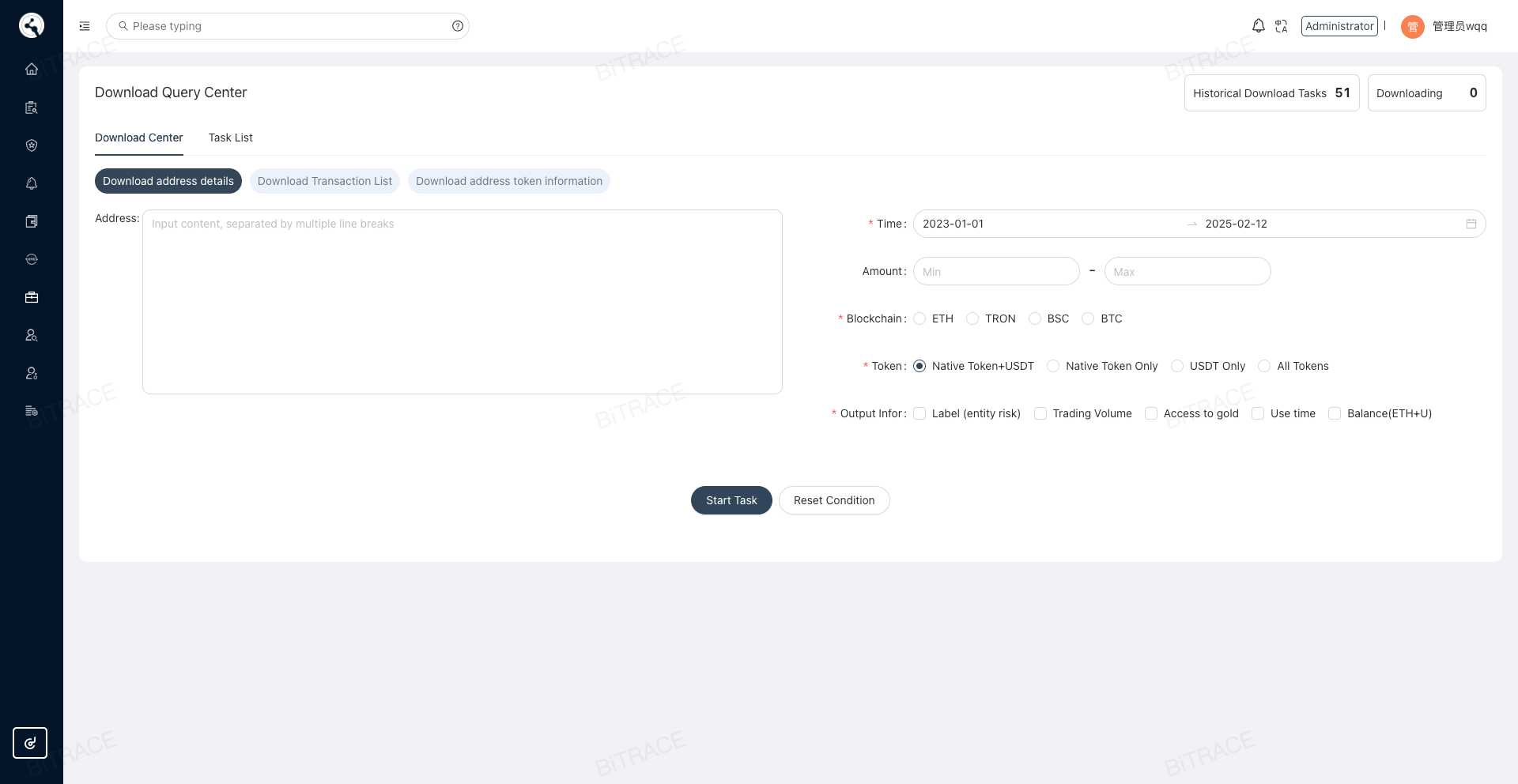Click the Amount Max input field
Viewport: 1518px width, 784px height.
pos(1188,271)
